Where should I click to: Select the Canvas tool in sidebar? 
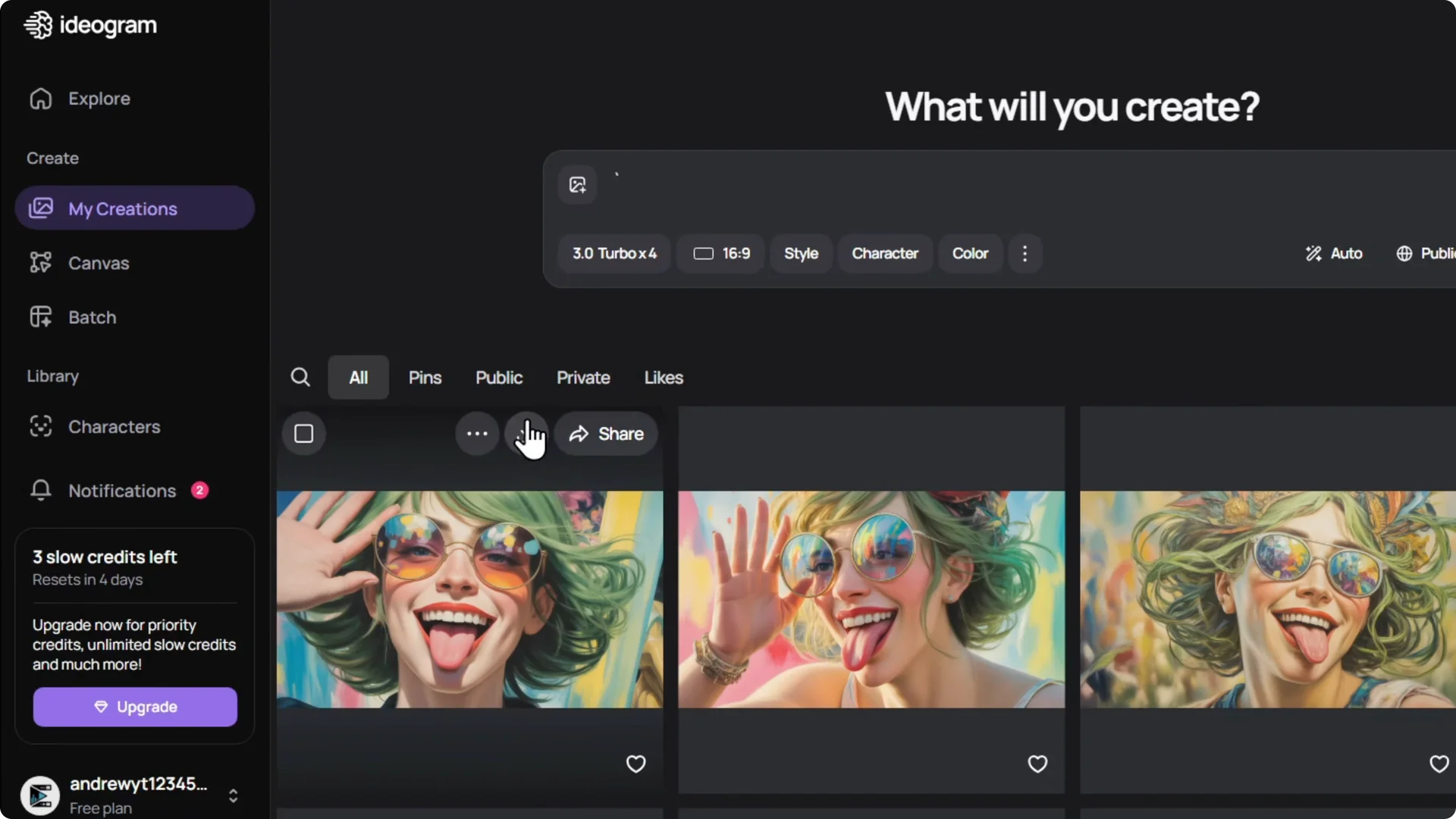pos(99,263)
